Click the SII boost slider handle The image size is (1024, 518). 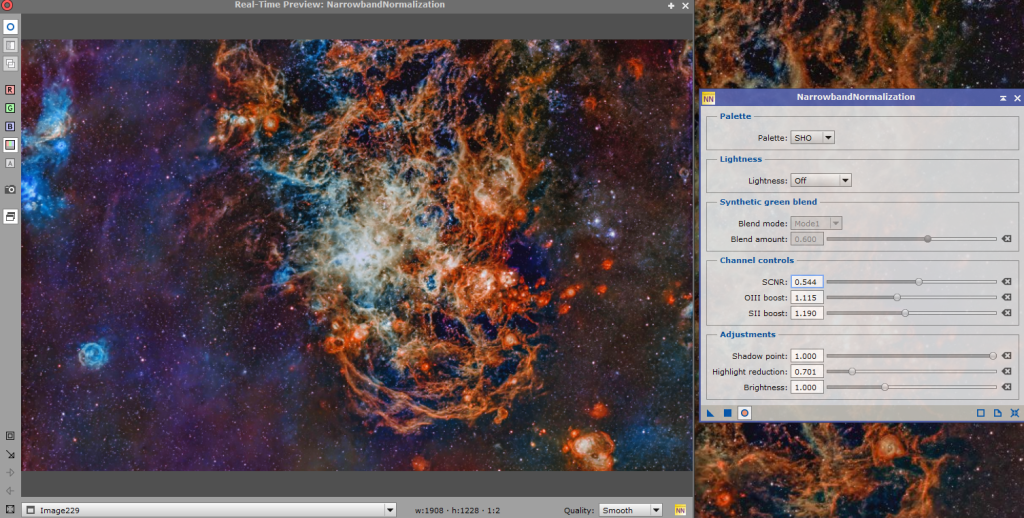[905, 314]
